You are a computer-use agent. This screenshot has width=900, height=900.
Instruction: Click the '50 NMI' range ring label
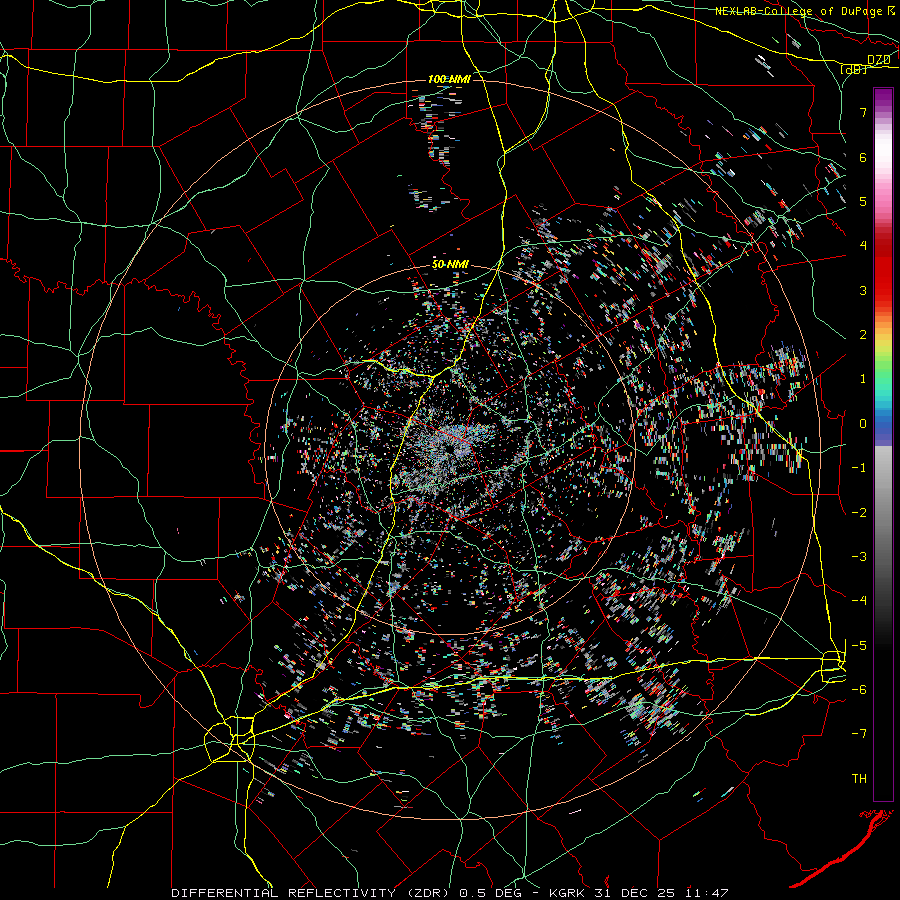450,265
